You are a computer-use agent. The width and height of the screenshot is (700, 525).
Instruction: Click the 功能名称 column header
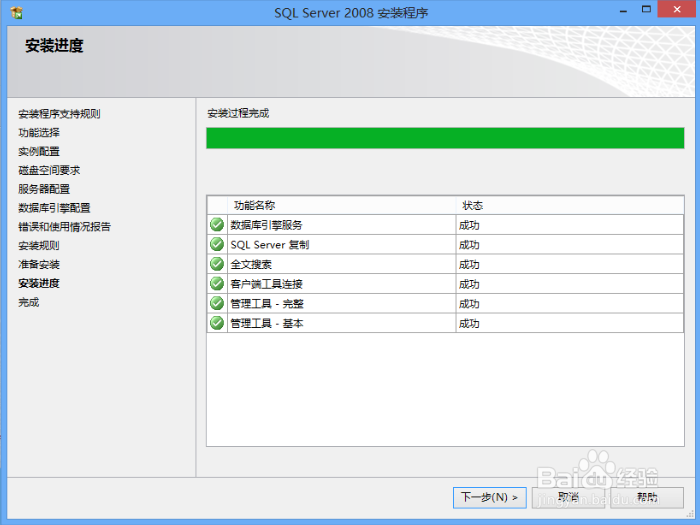342,205
